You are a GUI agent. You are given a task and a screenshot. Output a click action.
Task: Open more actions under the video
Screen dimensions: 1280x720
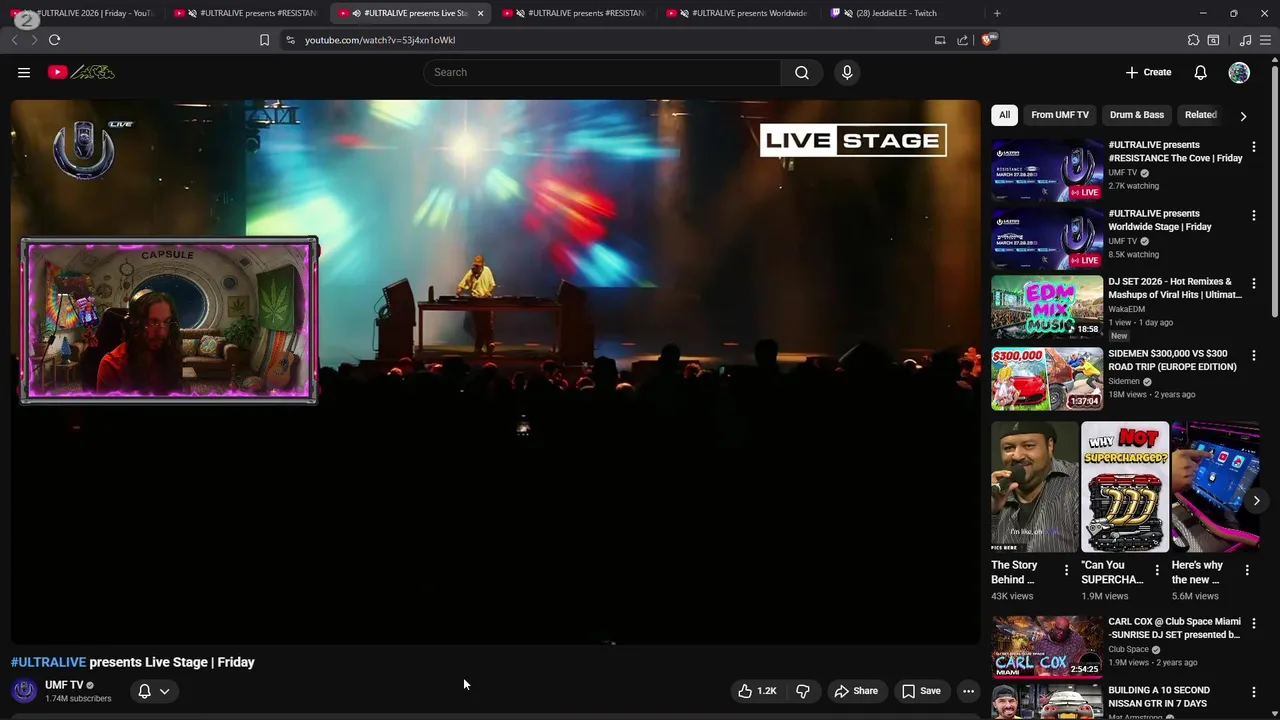968,691
